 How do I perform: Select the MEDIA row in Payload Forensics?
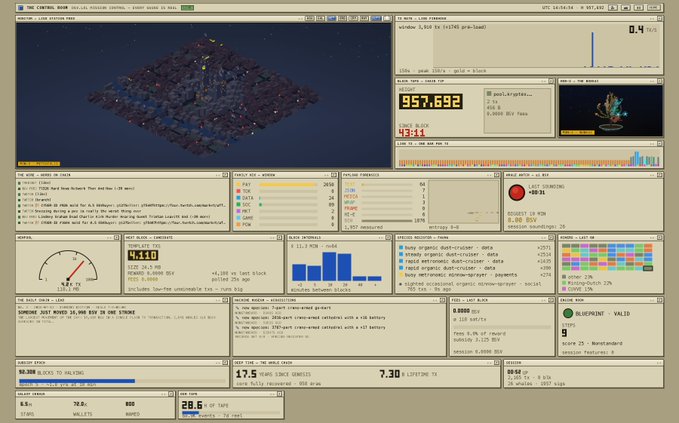[385, 197]
